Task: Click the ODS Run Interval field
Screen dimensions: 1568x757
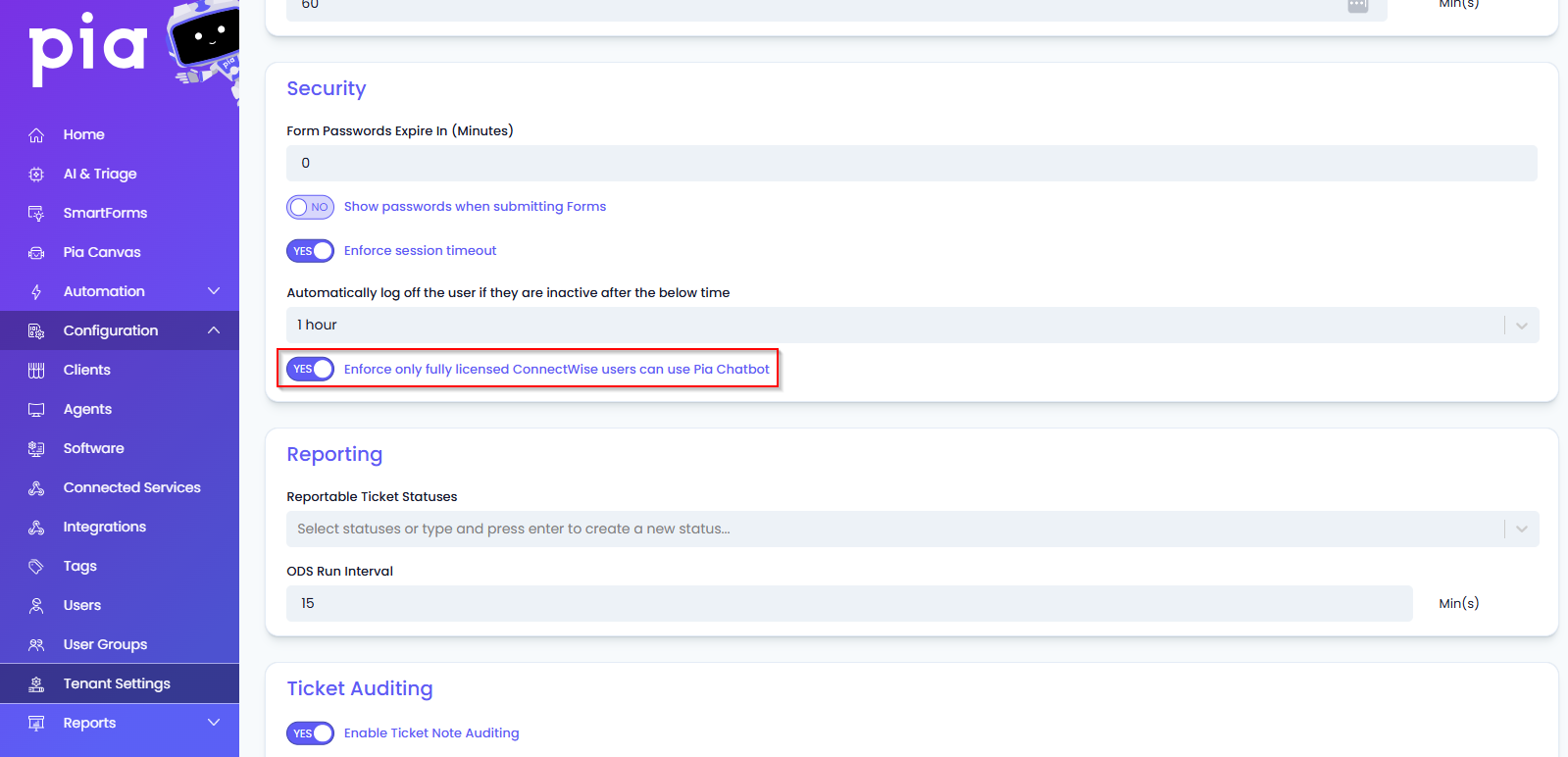Action: pos(849,604)
